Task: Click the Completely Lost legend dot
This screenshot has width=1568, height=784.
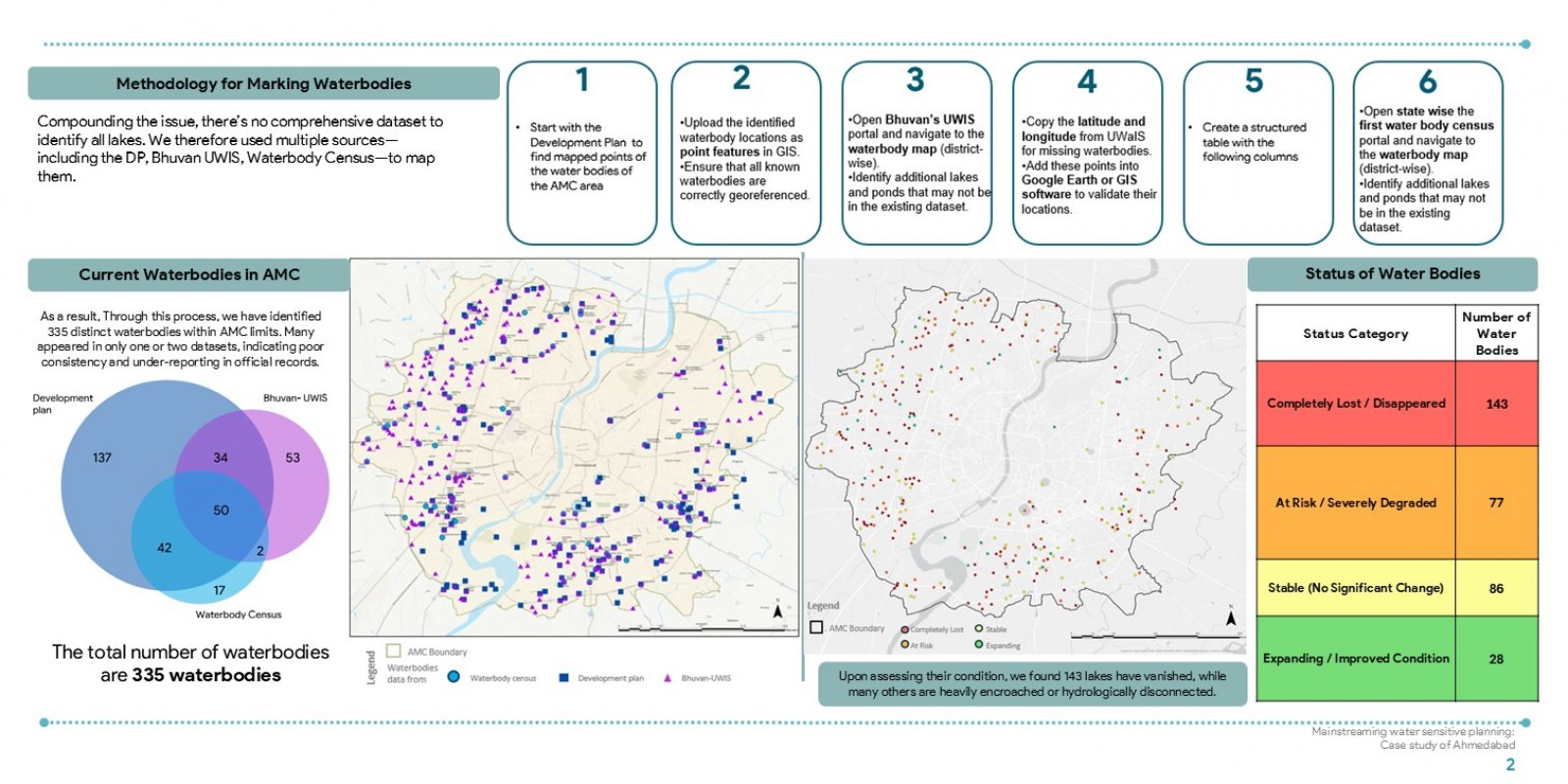Action: (x=905, y=629)
